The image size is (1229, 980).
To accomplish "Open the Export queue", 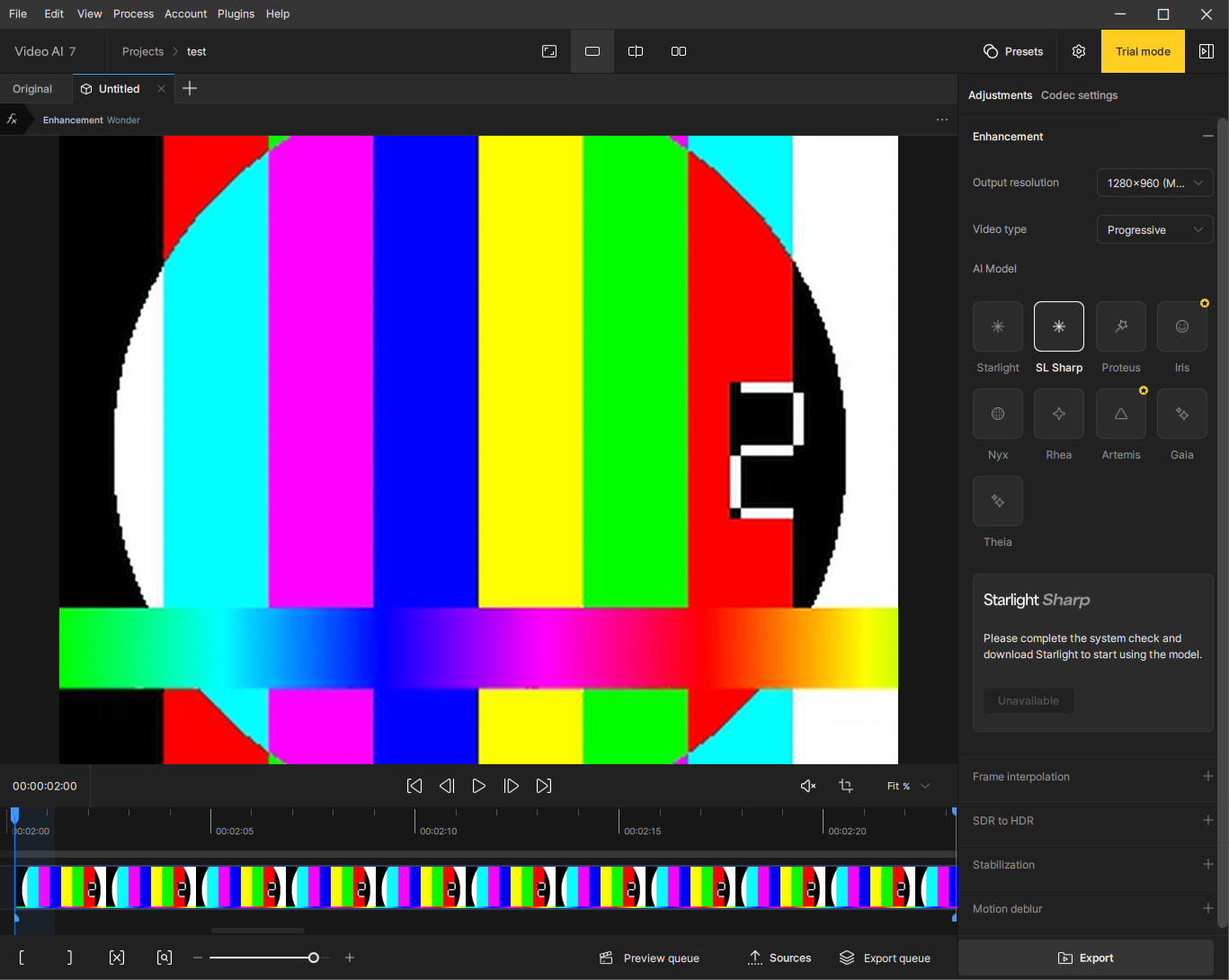I will [x=885, y=958].
